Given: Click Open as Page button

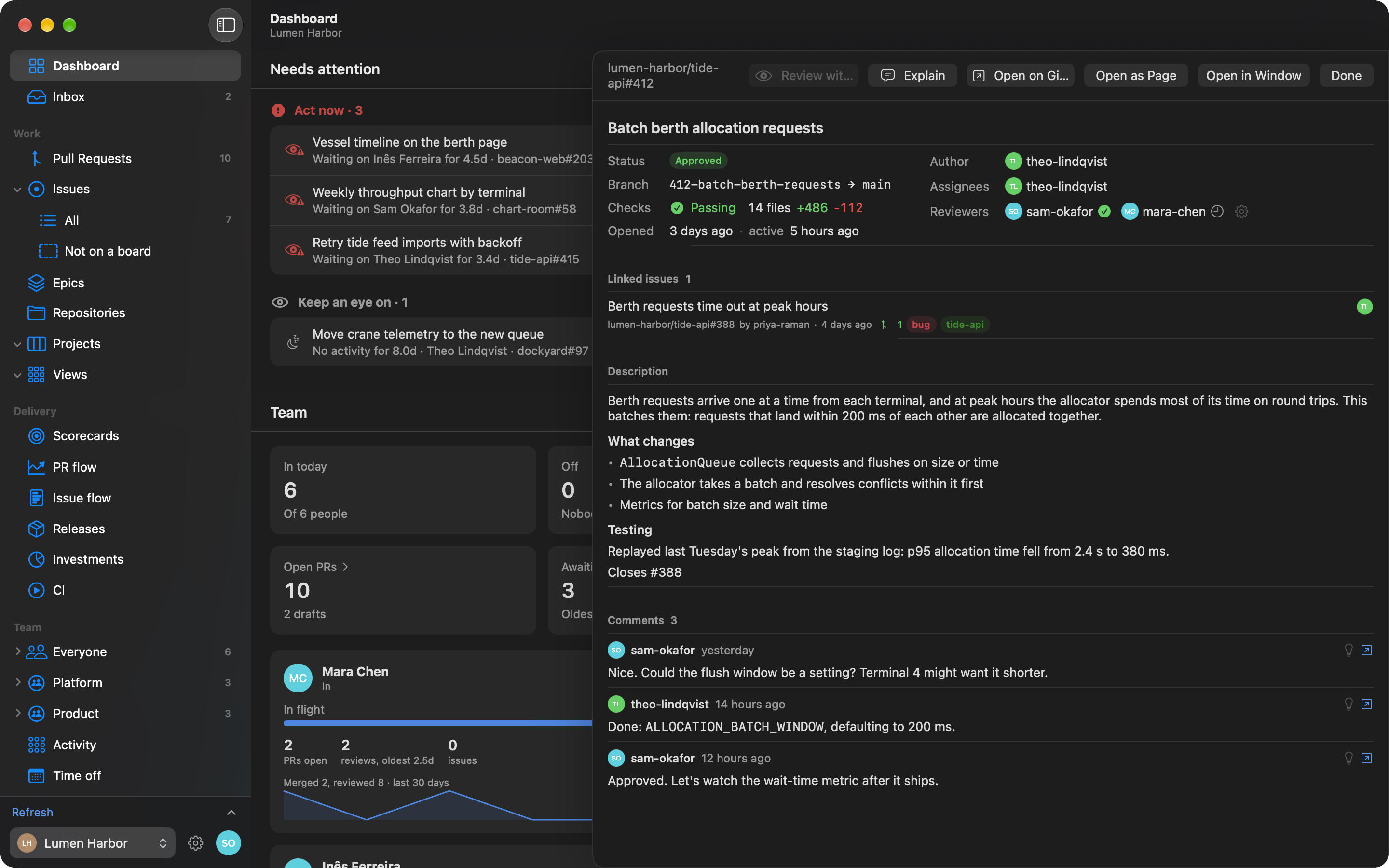Looking at the screenshot, I should point(1136,75).
